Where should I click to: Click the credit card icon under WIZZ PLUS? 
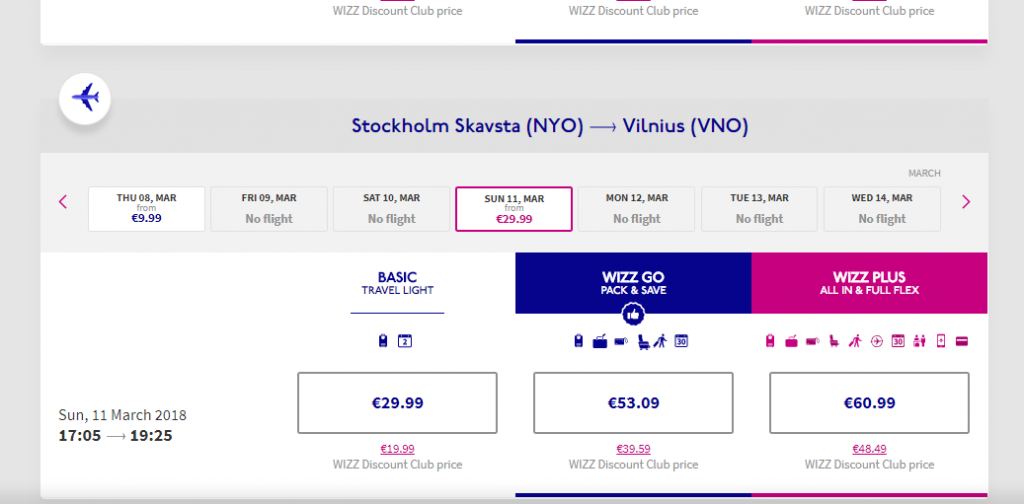pyautogui.click(x=961, y=341)
